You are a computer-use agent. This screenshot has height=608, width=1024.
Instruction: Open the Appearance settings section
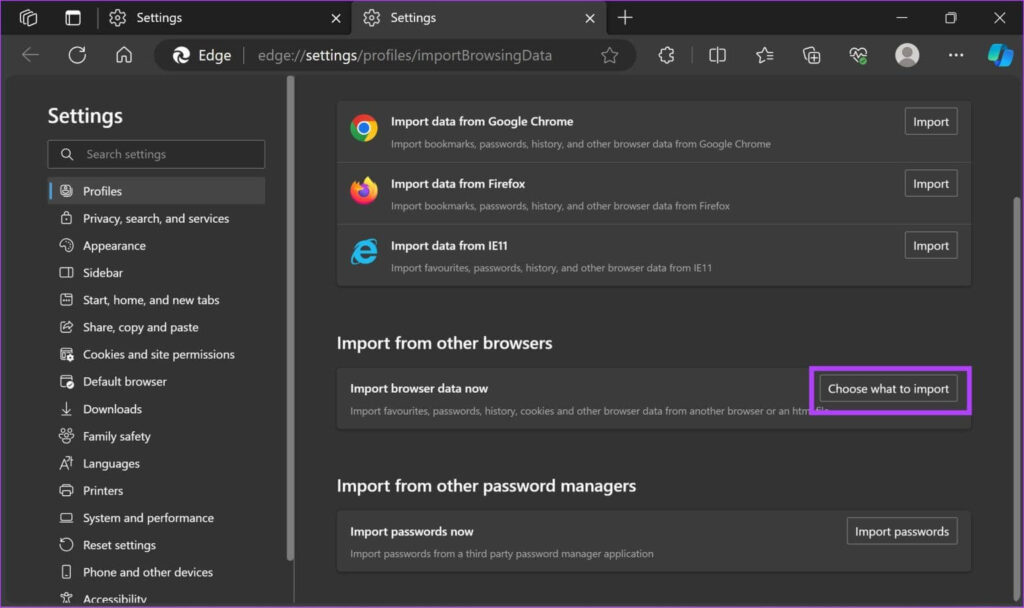(x=114, y=245)
